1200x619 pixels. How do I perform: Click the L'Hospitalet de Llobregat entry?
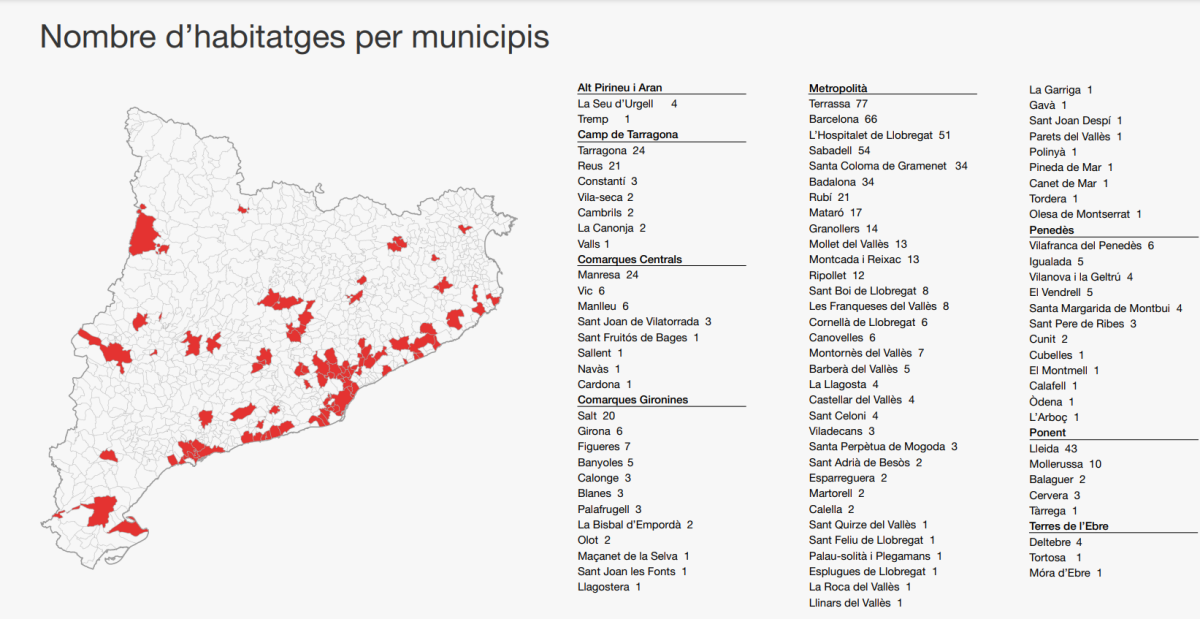[879, 135]
